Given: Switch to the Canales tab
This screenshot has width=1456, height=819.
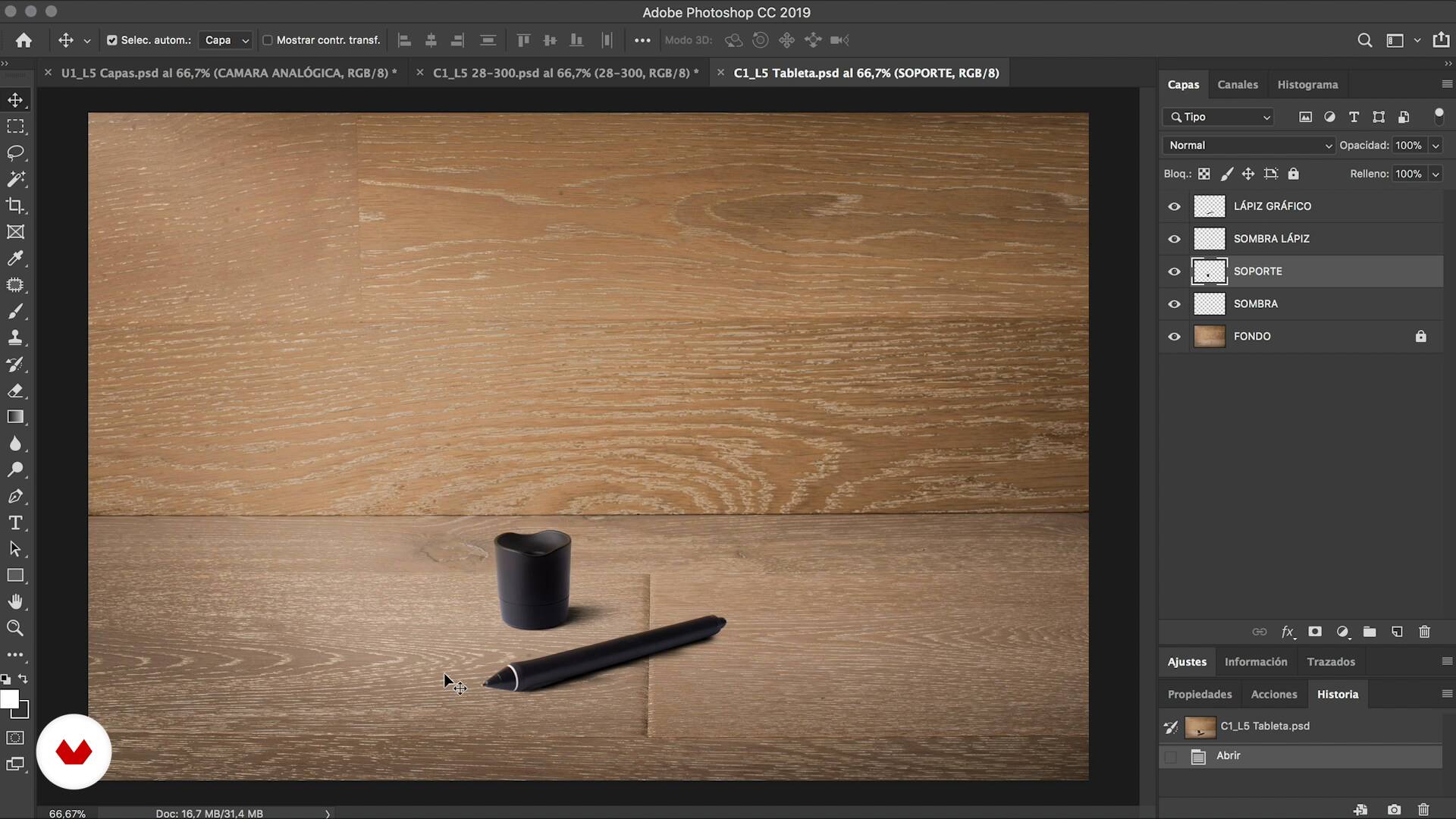Looking at the screenshot, I should [1237, 84].
